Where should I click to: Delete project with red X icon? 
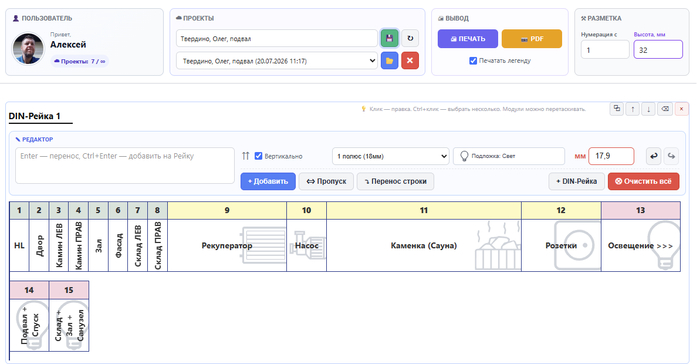410,61
